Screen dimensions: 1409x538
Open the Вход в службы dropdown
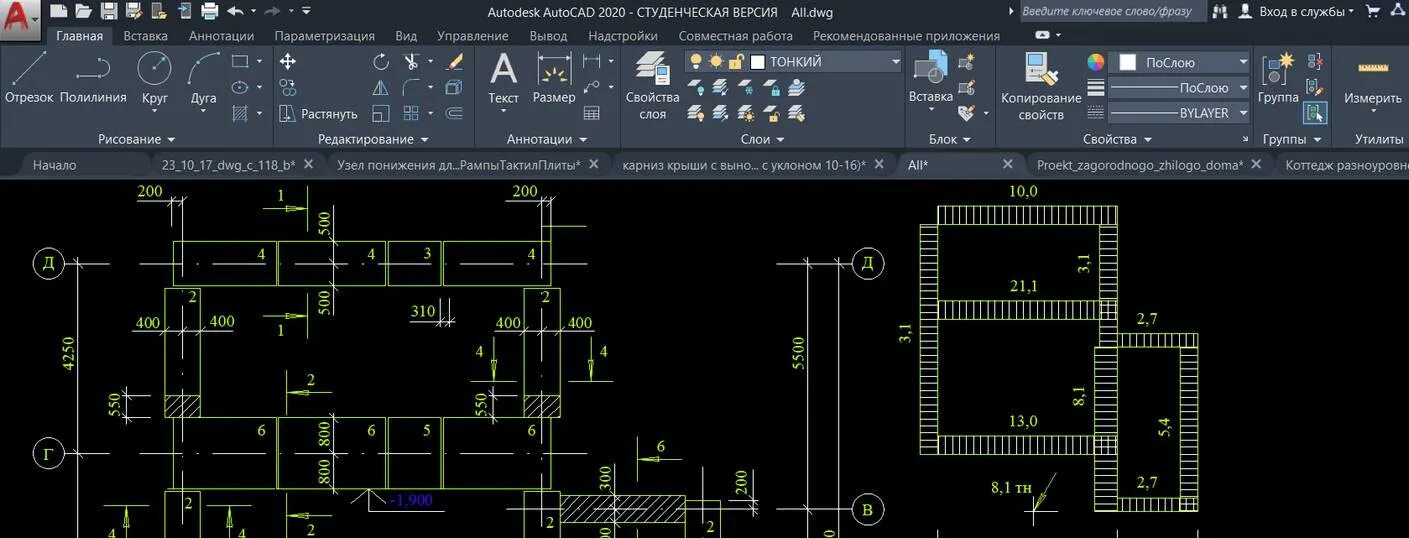pyautogui.click(x=1306, y=12)
